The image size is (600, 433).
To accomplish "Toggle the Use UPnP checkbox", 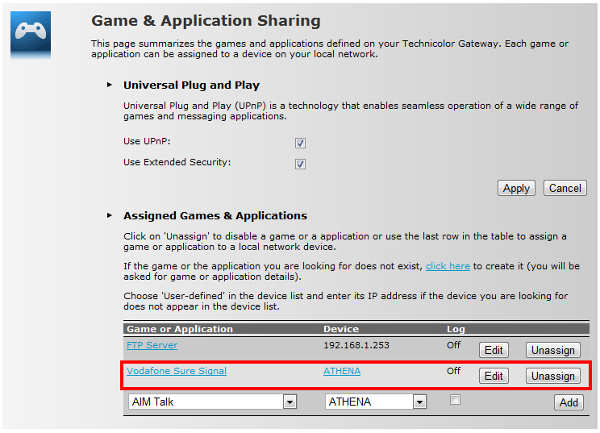I will pos(300,143).
